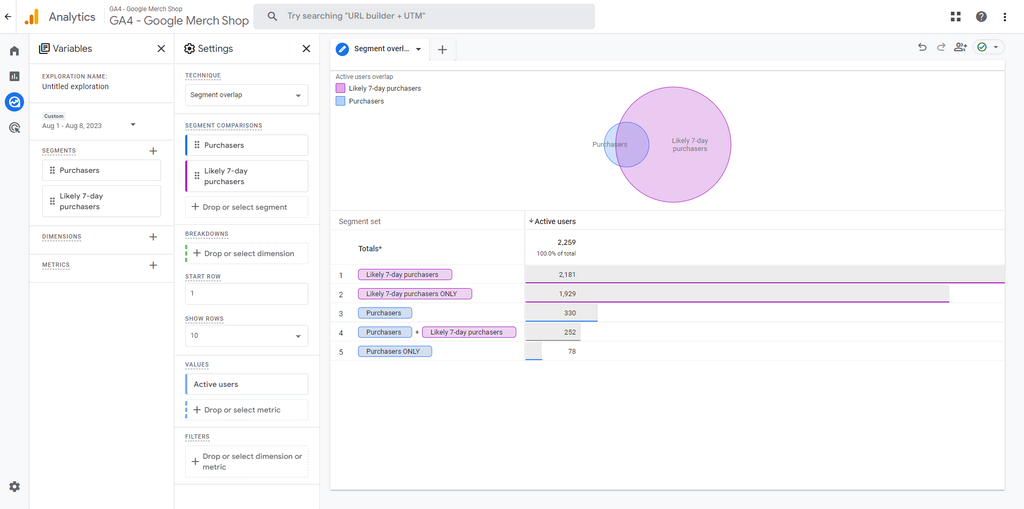Open Admin settings gear icon
Screen dimensions: 1024x509
click(x=14, y=487)
